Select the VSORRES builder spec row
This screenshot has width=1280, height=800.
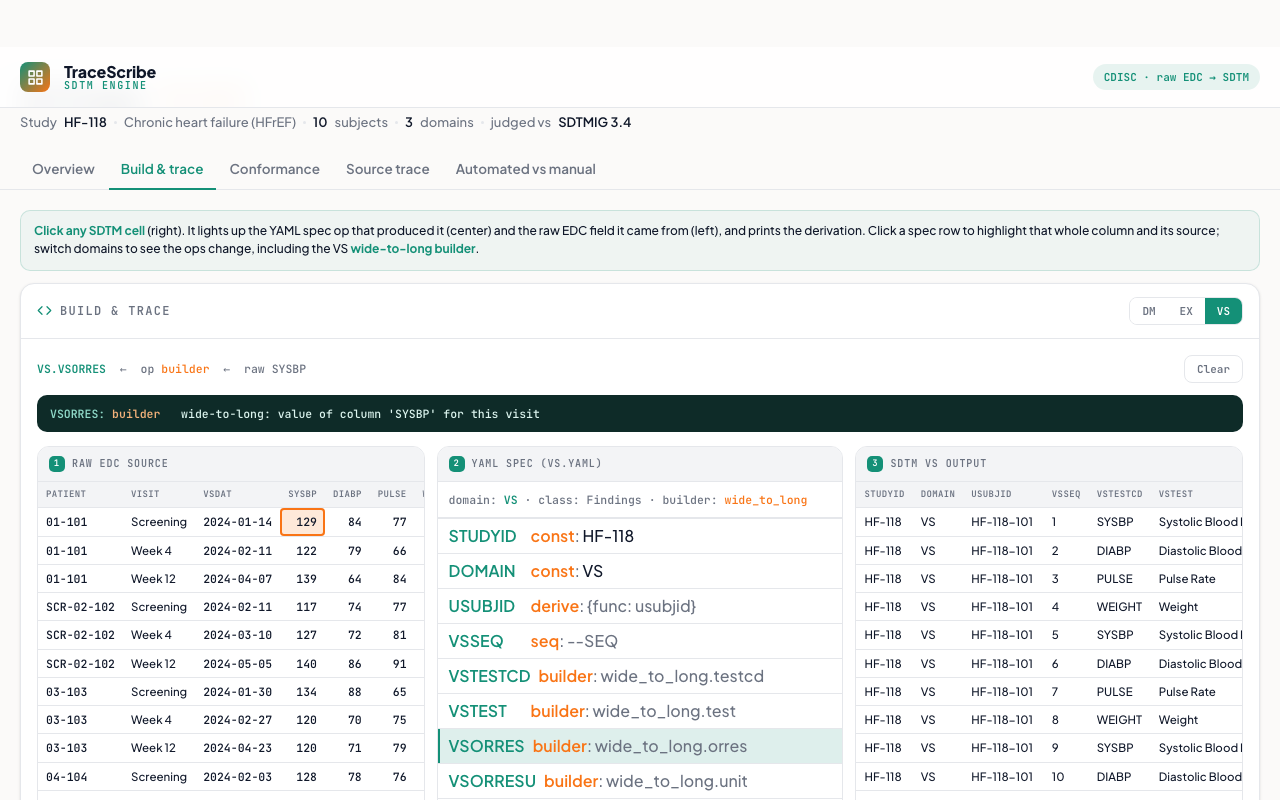point(640,746)
